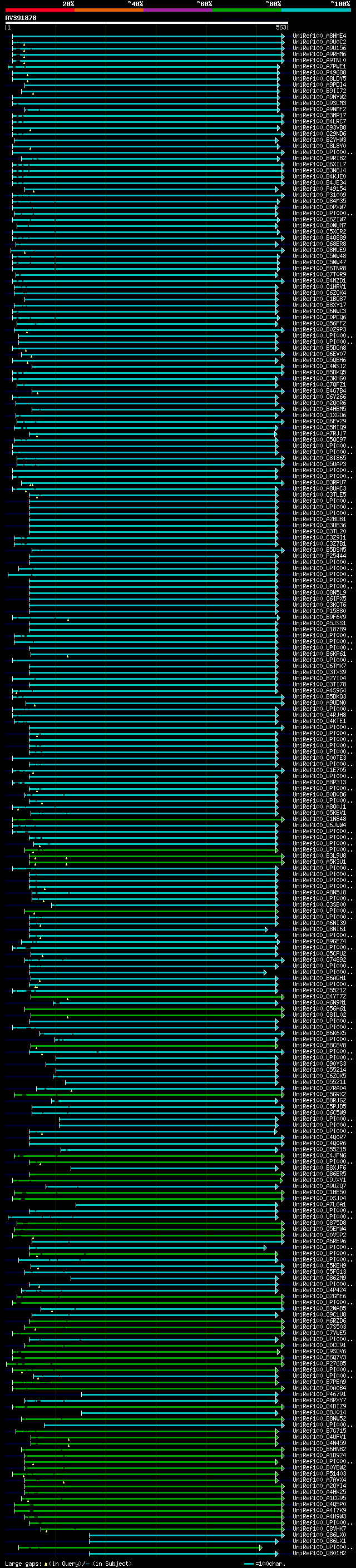Open UniRef100_Q84M35 label
Viewport: 356px width, 1568px height.
(319, 201)
